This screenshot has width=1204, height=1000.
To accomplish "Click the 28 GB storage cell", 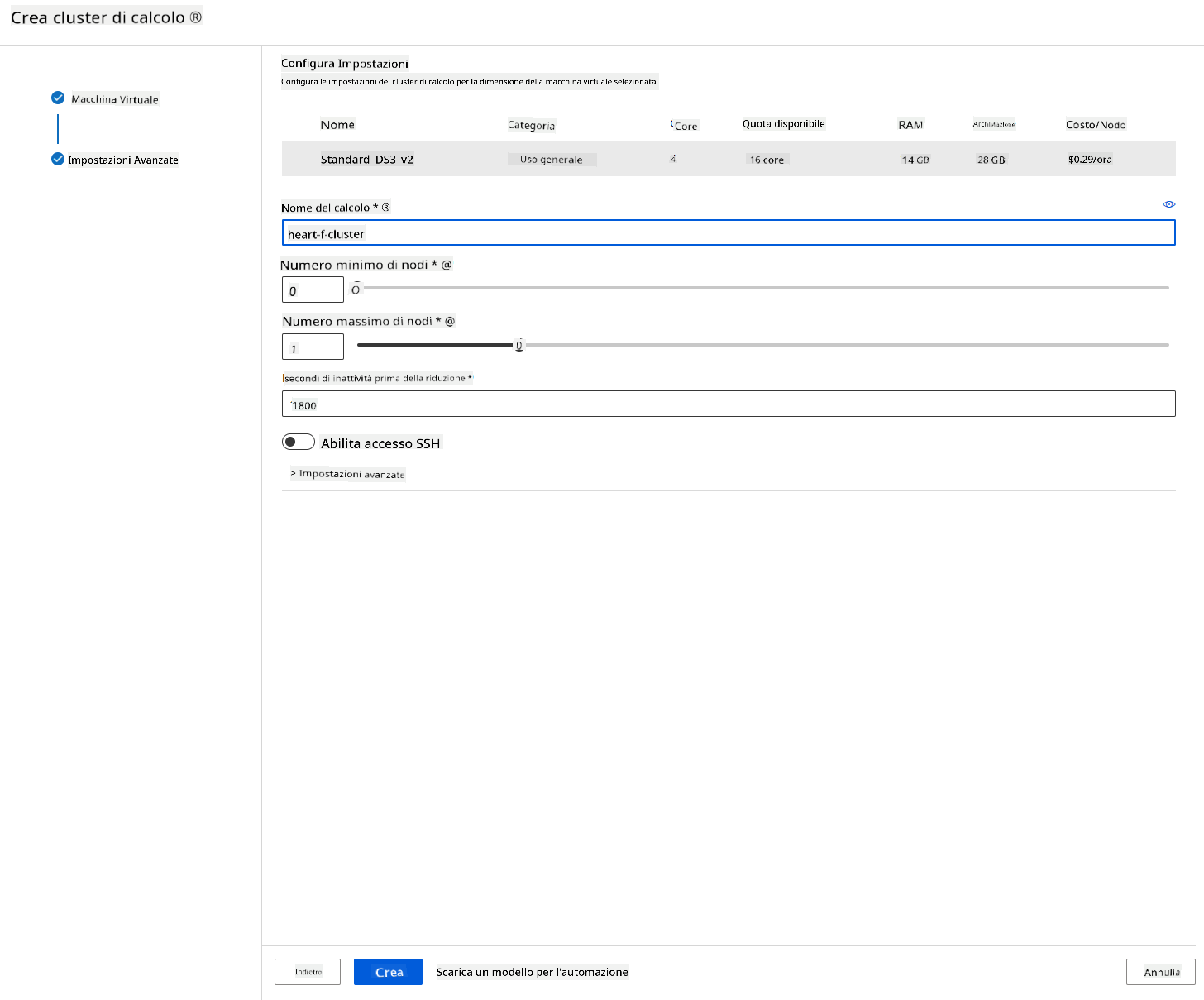I will [991, 160].
